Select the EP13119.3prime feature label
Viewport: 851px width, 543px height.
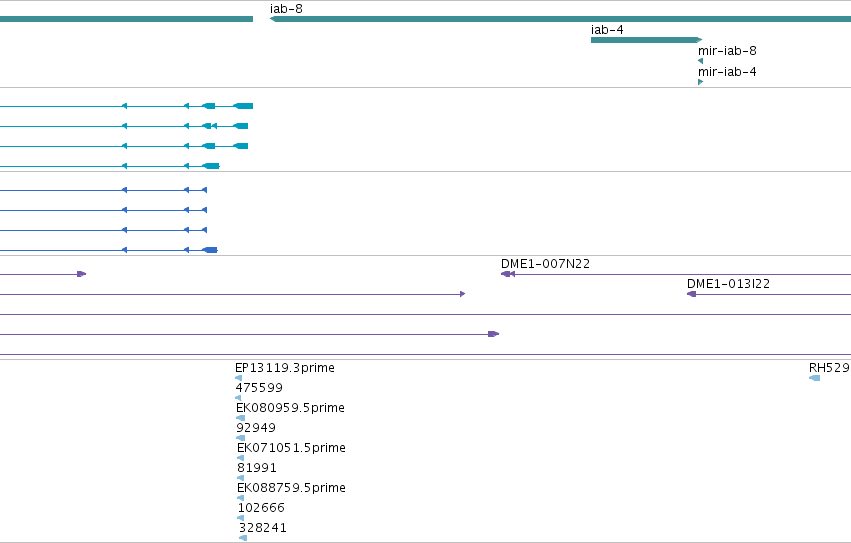(x=285, y=368)
